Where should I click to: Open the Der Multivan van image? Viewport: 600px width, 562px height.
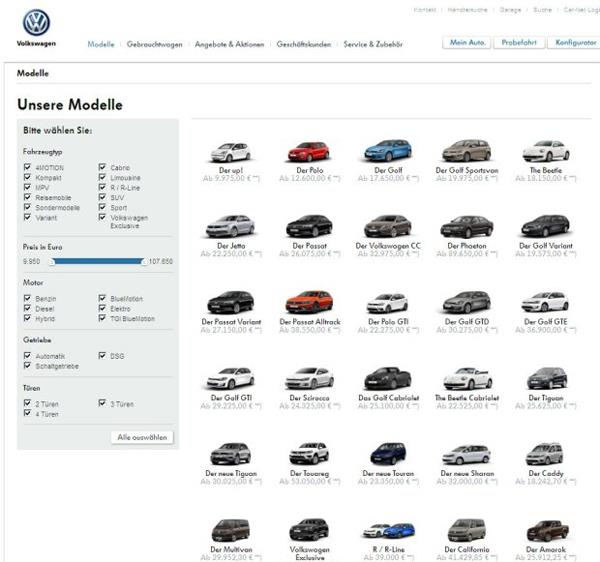point(230,529)
